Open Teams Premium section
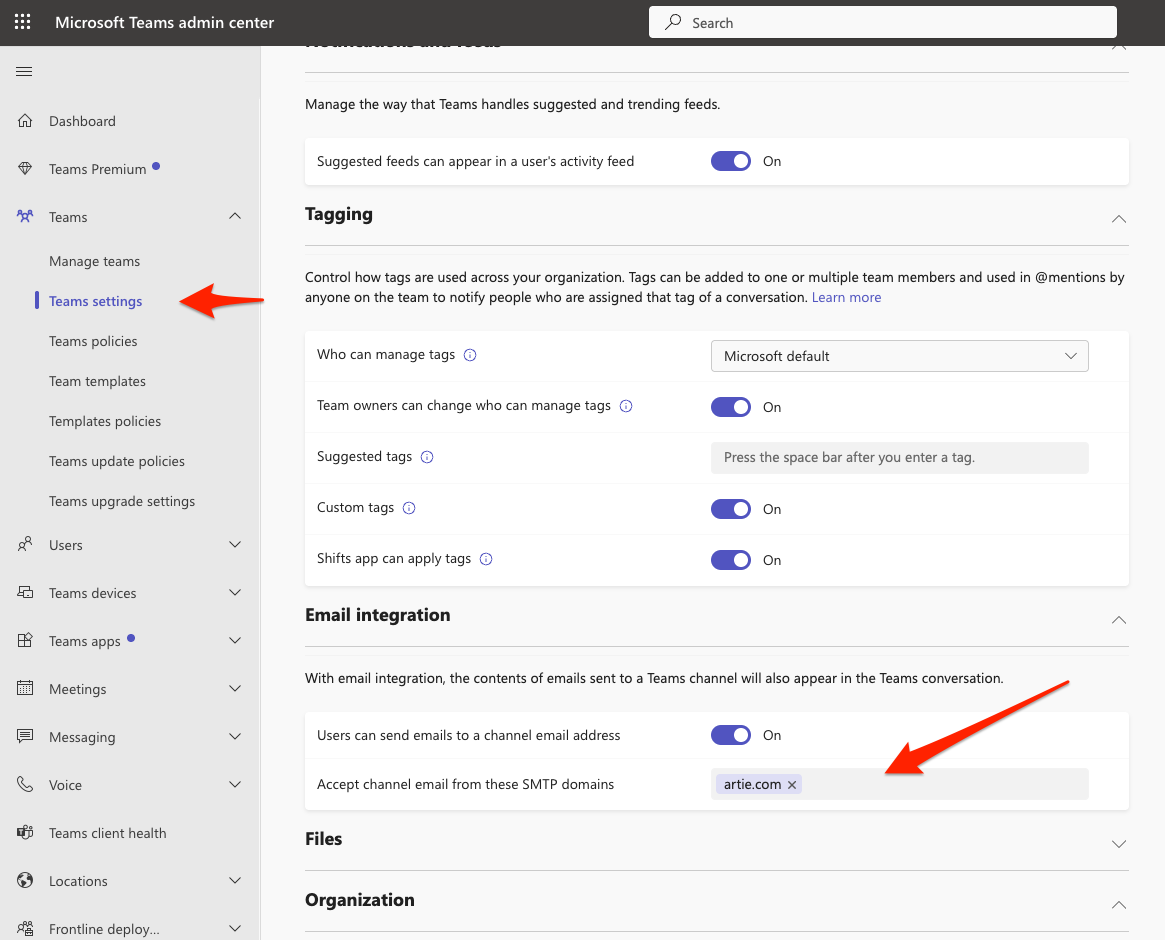 tap(97, 169)
